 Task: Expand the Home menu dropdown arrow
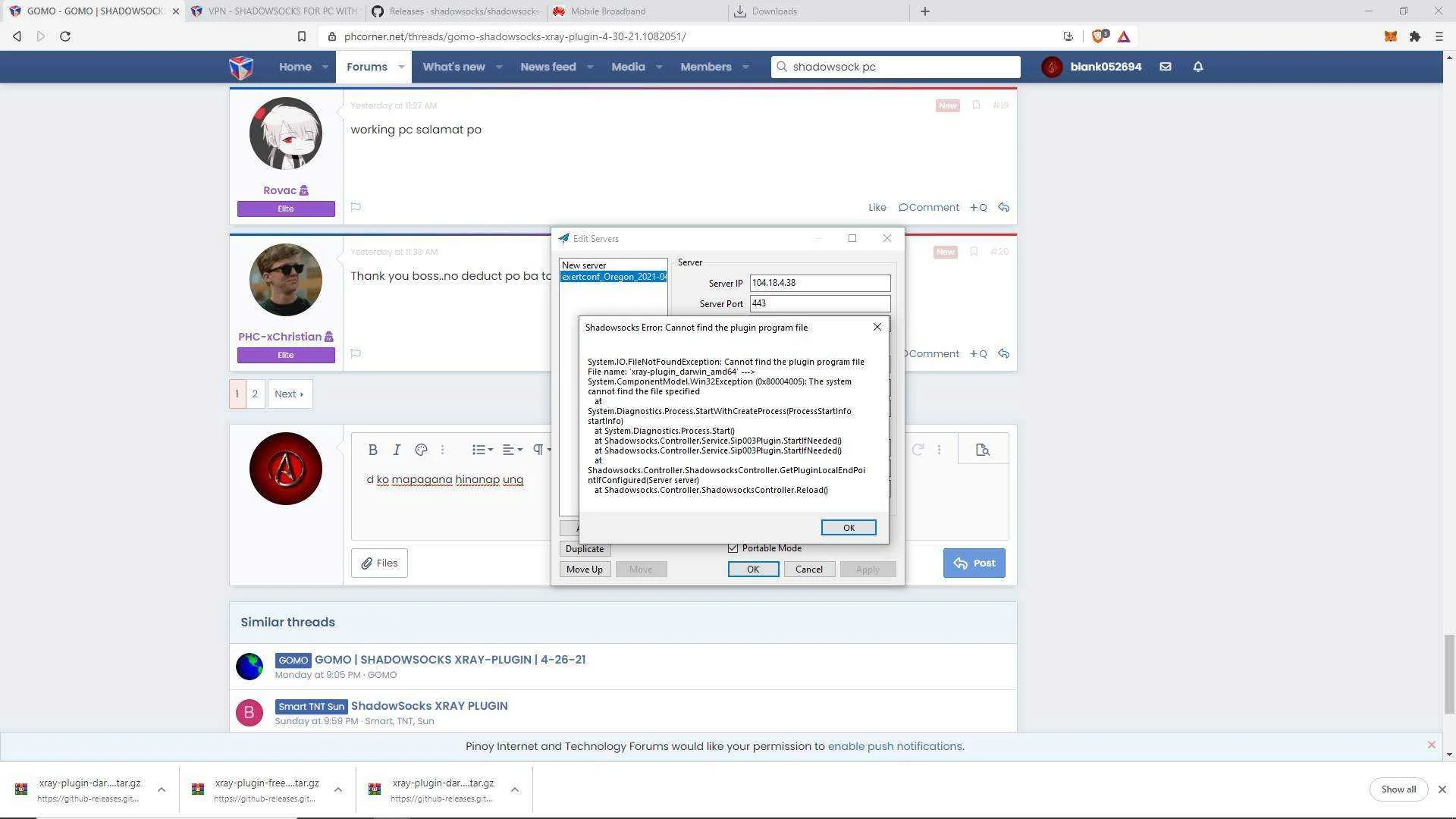point(325,67)
